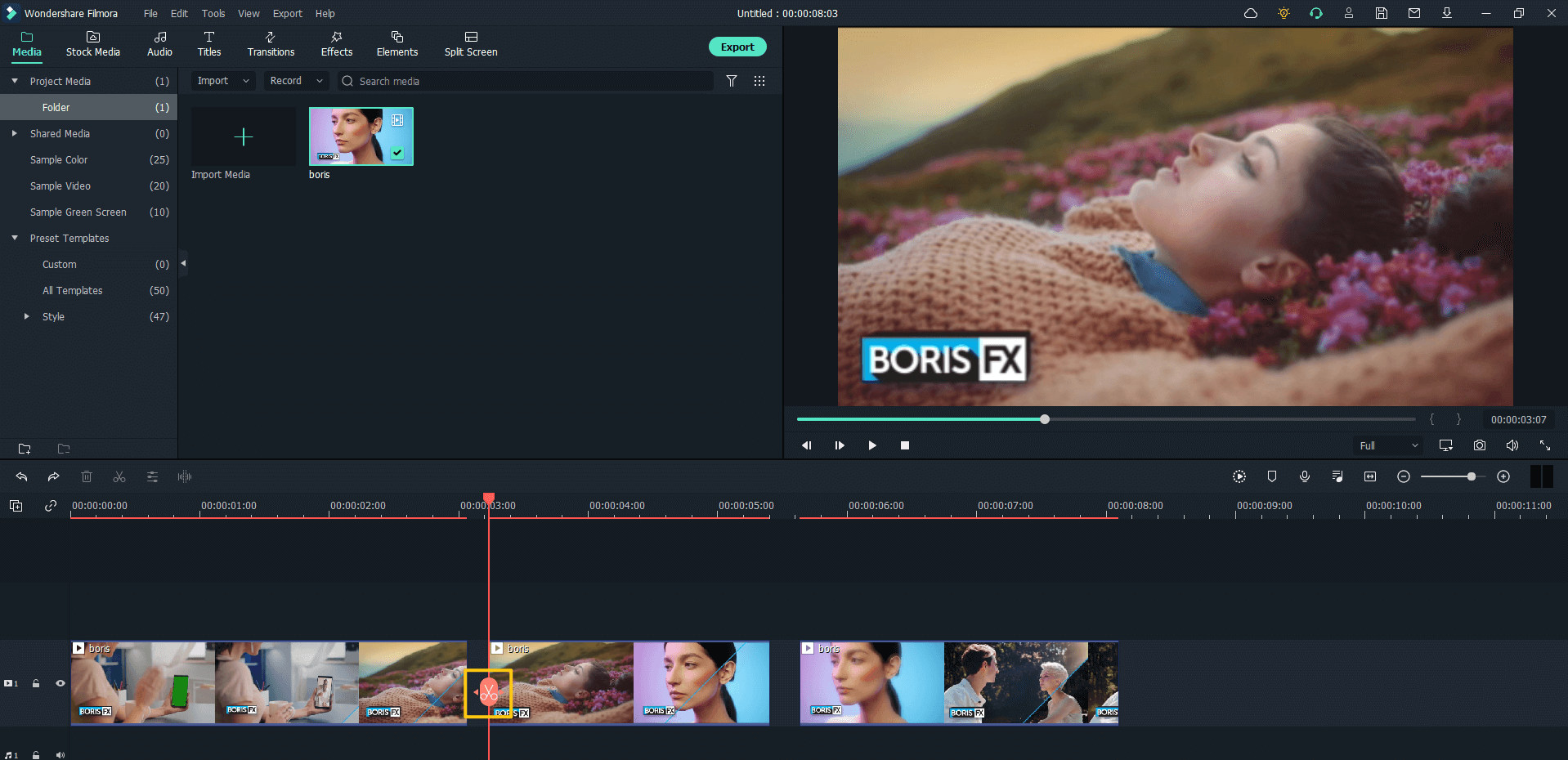Open the cloud icon in title bar
Viewport: 1568px width, 760px height.
[x=1251, y=13]
